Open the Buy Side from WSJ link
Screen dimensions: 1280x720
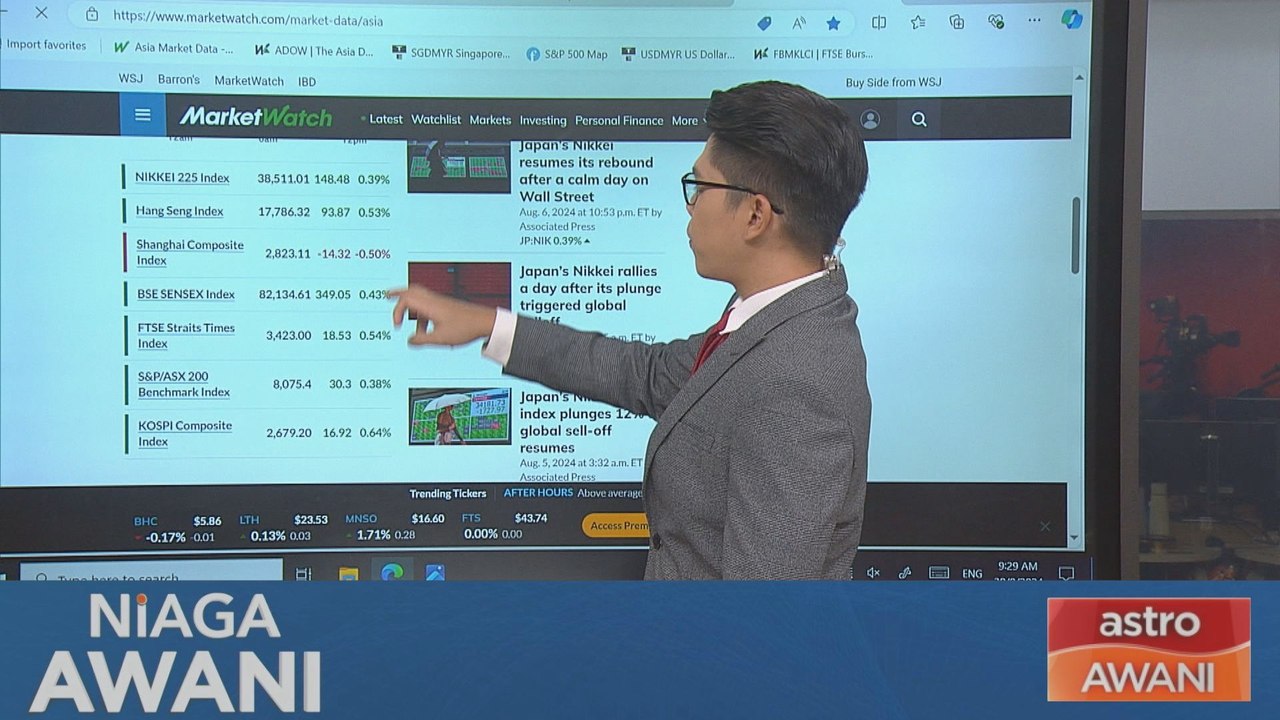pos(893,82)
